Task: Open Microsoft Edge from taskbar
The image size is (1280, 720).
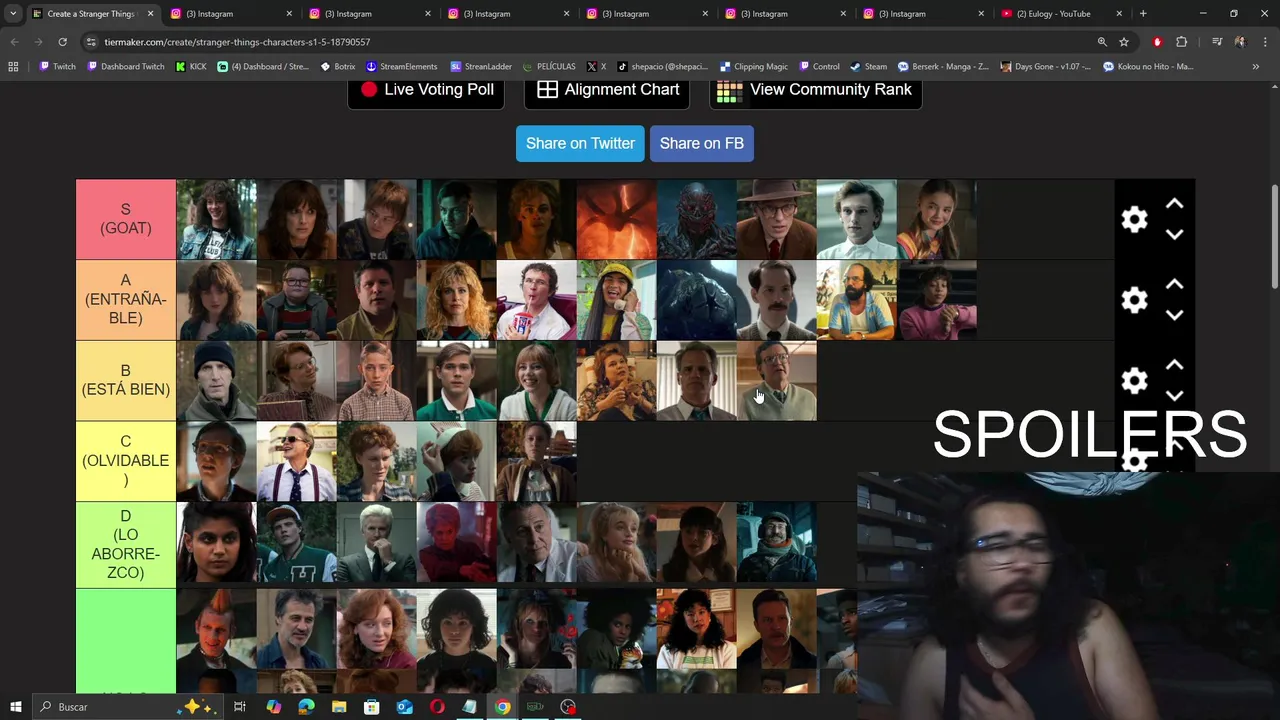Action: click(x=306, y=707)
